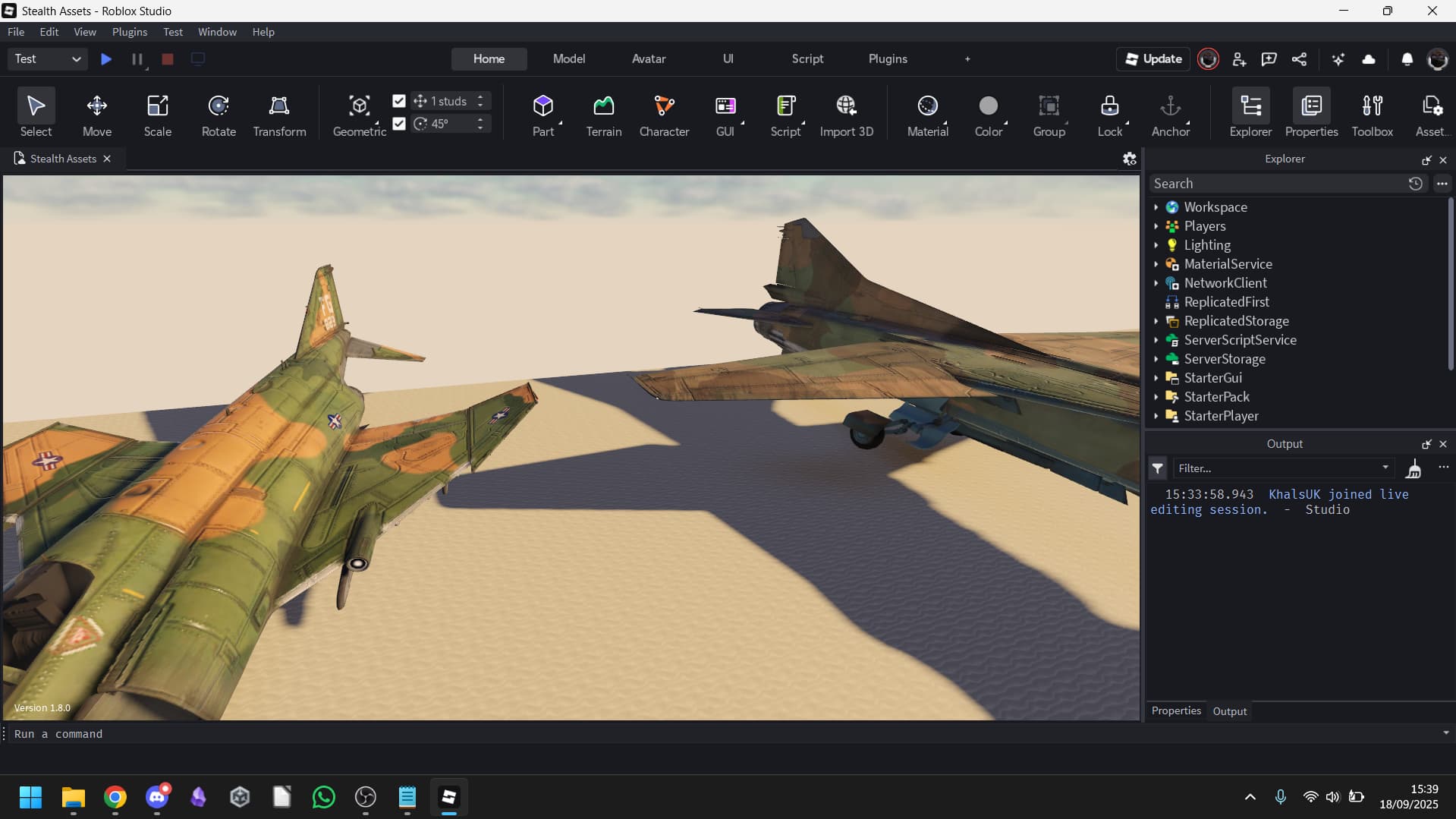The width and height of the screenshot is (1456, 819).
Task: Open the Plugins menu in menu bar
Action: tap(130, 32)
